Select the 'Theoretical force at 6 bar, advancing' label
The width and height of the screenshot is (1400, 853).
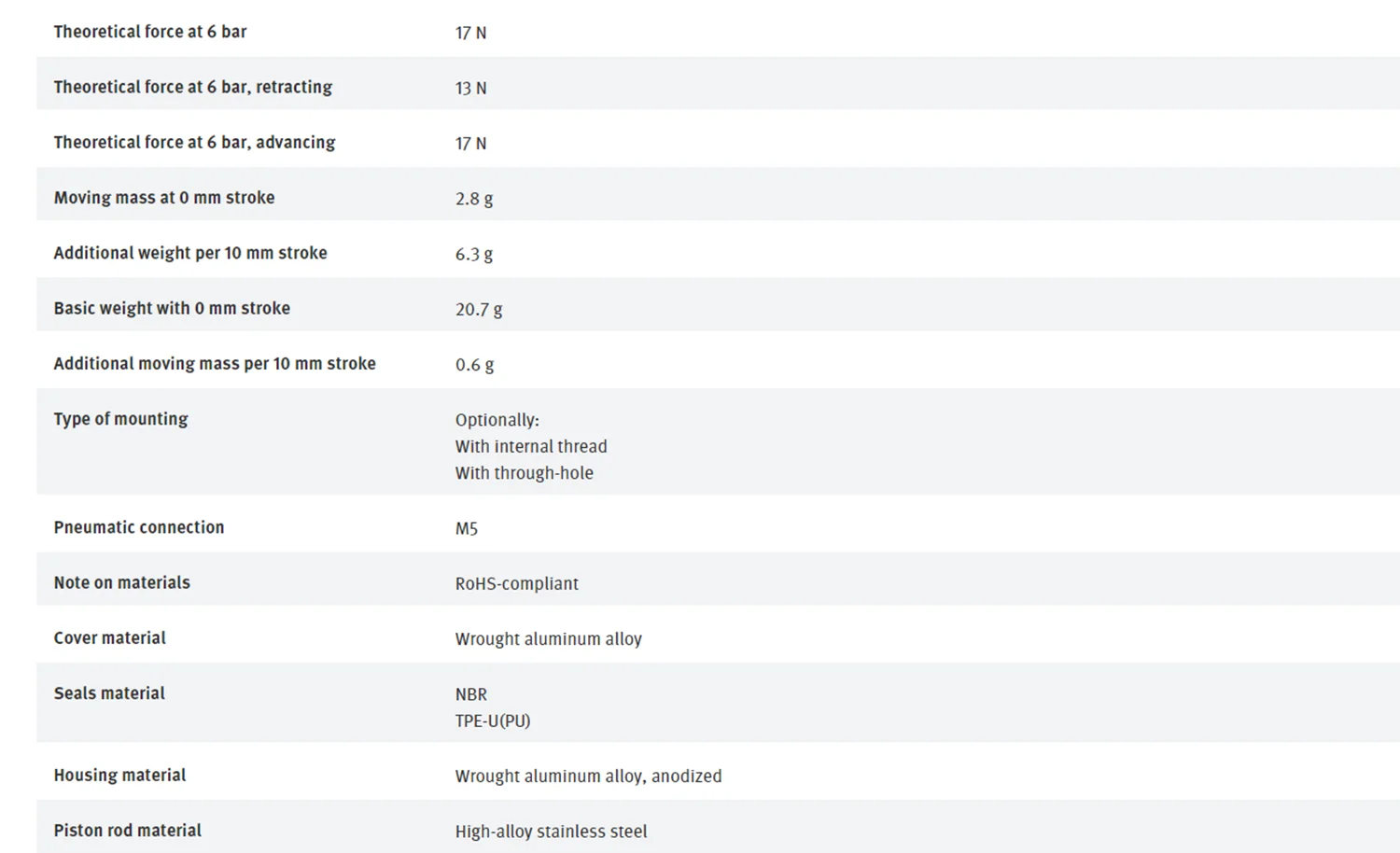194,142
